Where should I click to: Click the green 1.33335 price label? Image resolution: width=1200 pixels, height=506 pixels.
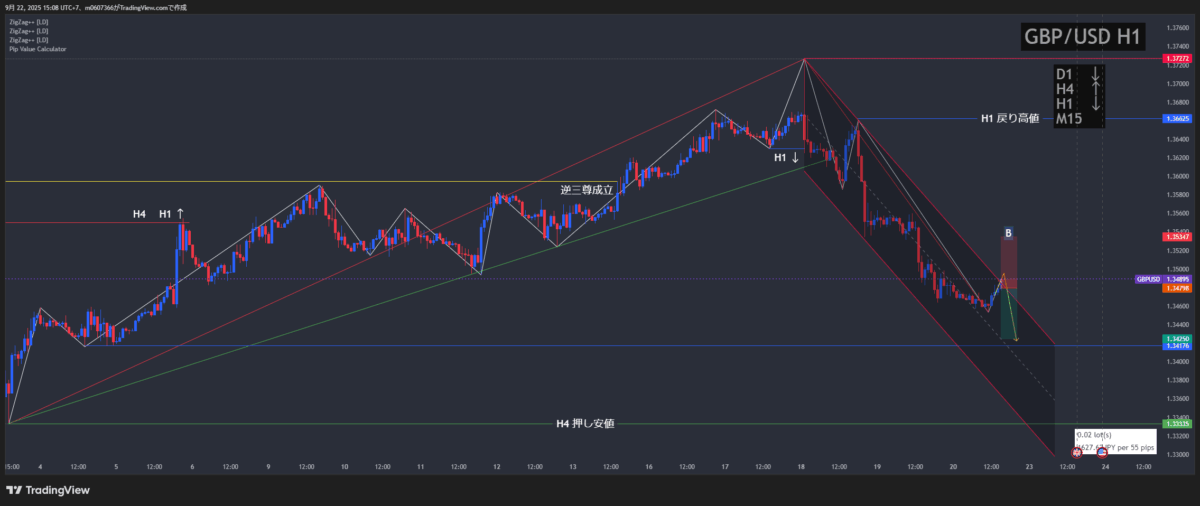coord(1176,424)
